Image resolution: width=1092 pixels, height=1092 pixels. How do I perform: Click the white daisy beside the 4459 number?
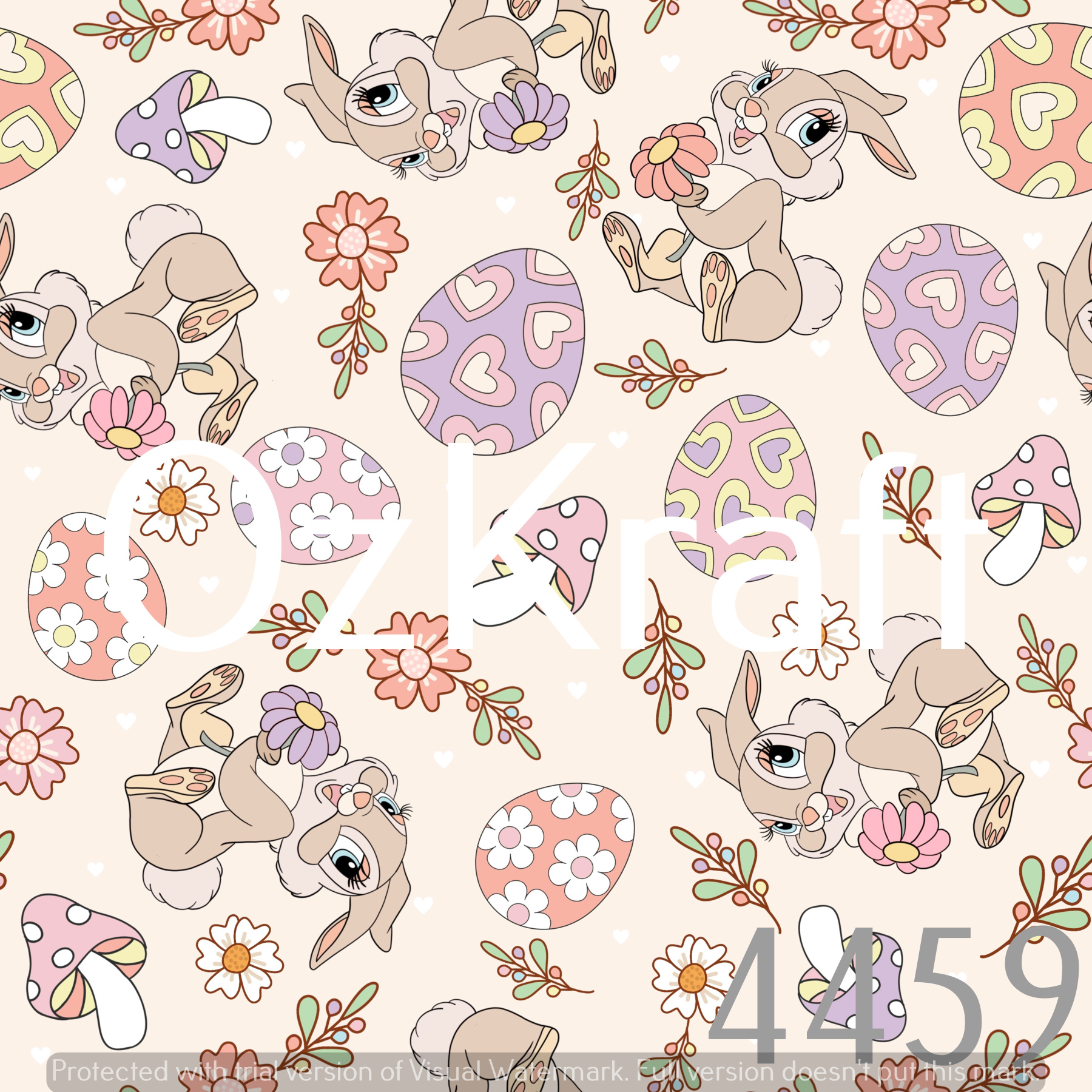[x=692, y=977]
